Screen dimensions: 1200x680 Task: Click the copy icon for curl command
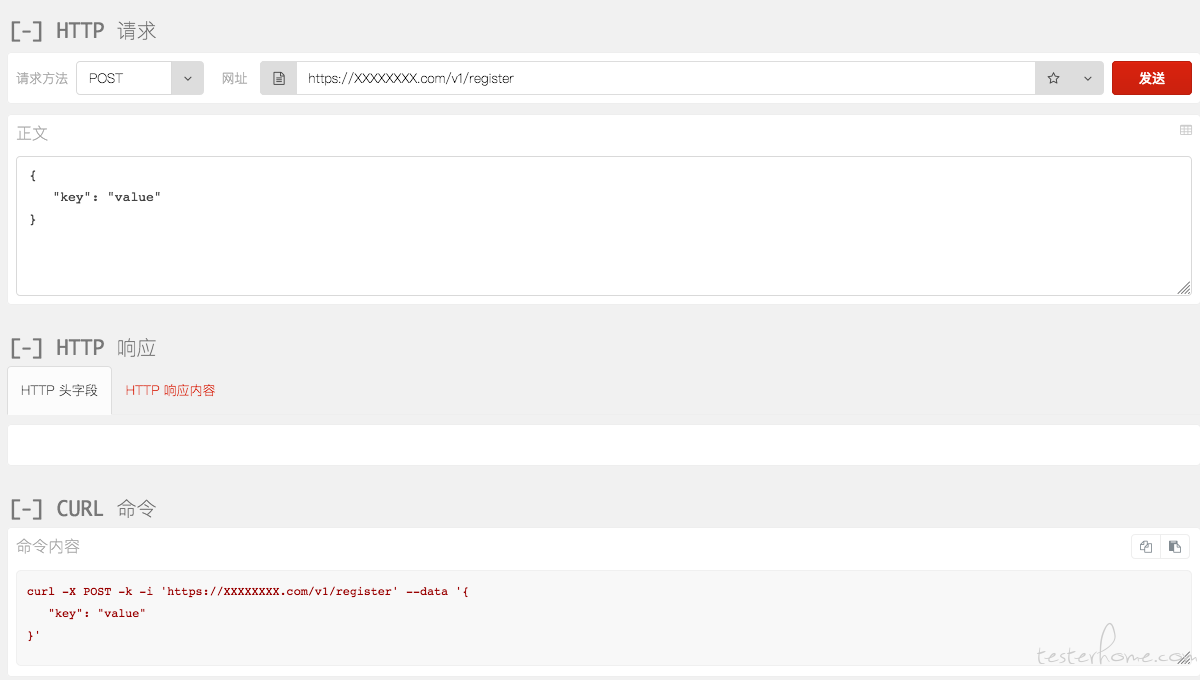[x=1146, y=546]
